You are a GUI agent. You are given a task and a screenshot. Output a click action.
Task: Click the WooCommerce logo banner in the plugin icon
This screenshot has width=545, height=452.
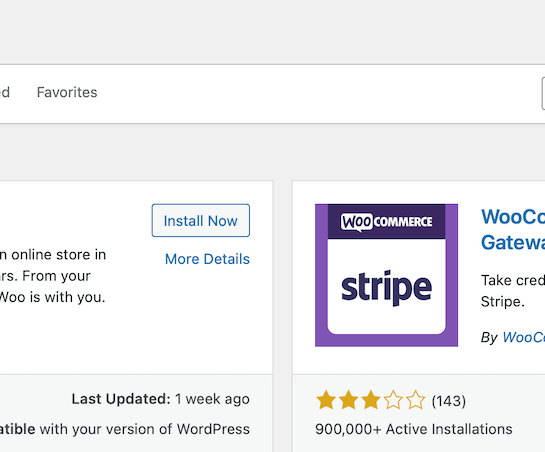tap(387, 221)
